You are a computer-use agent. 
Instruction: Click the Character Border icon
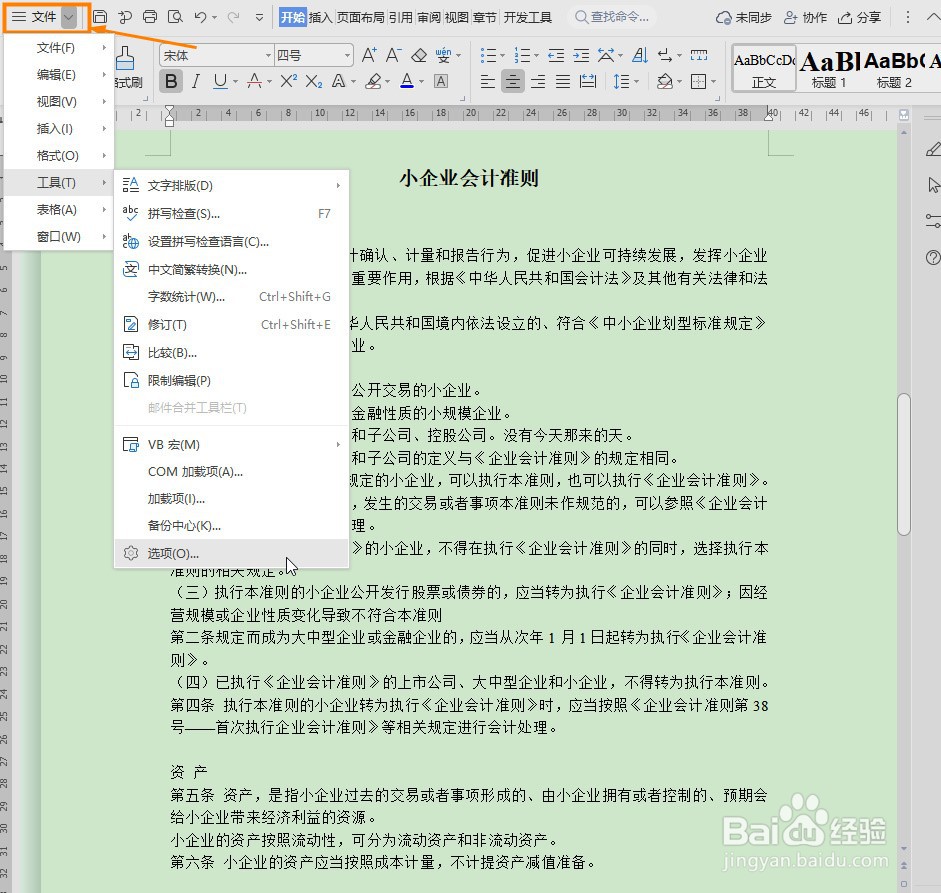(x=441, y=81)
